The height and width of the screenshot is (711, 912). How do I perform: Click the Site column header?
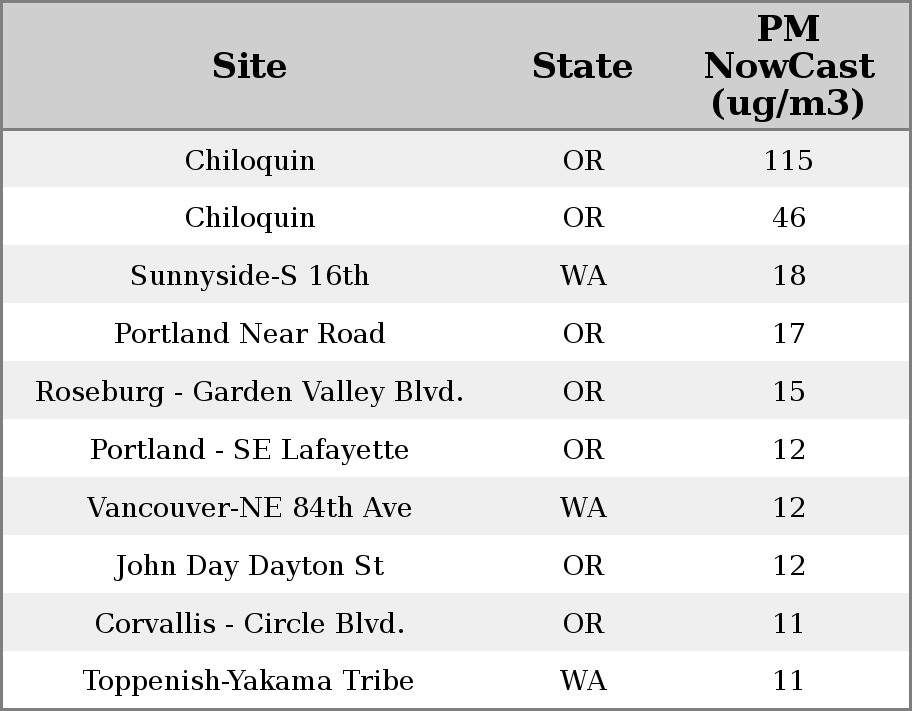[249, 66]
